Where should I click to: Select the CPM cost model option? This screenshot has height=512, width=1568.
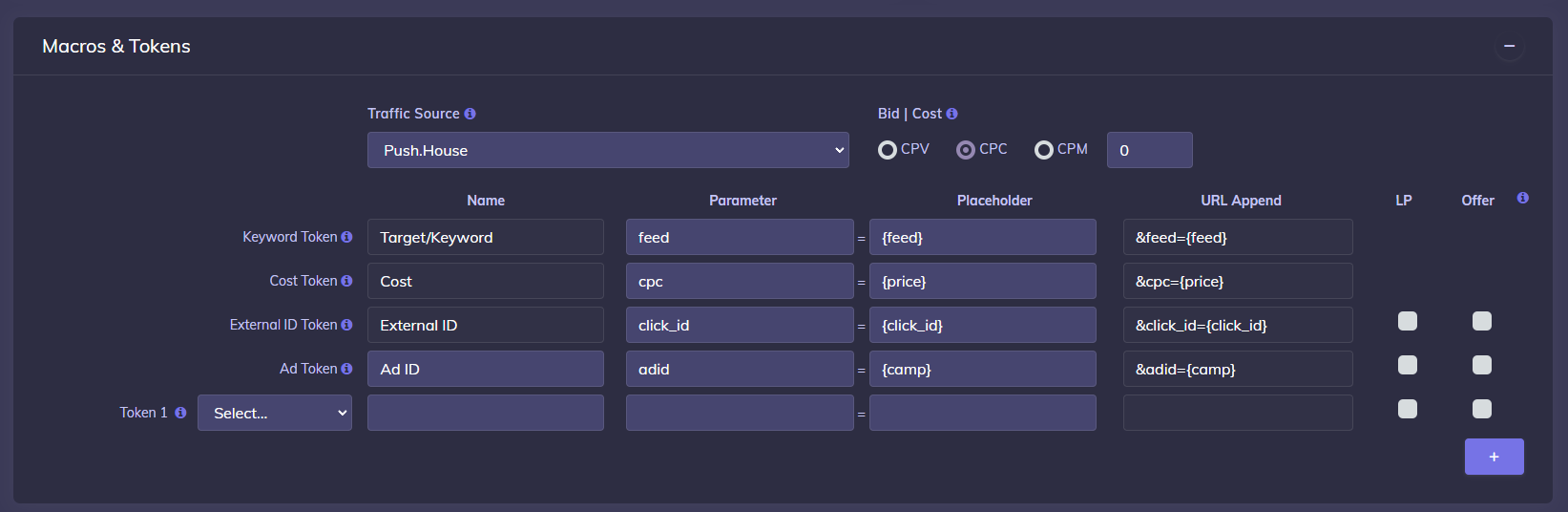tap(1044, 150)
